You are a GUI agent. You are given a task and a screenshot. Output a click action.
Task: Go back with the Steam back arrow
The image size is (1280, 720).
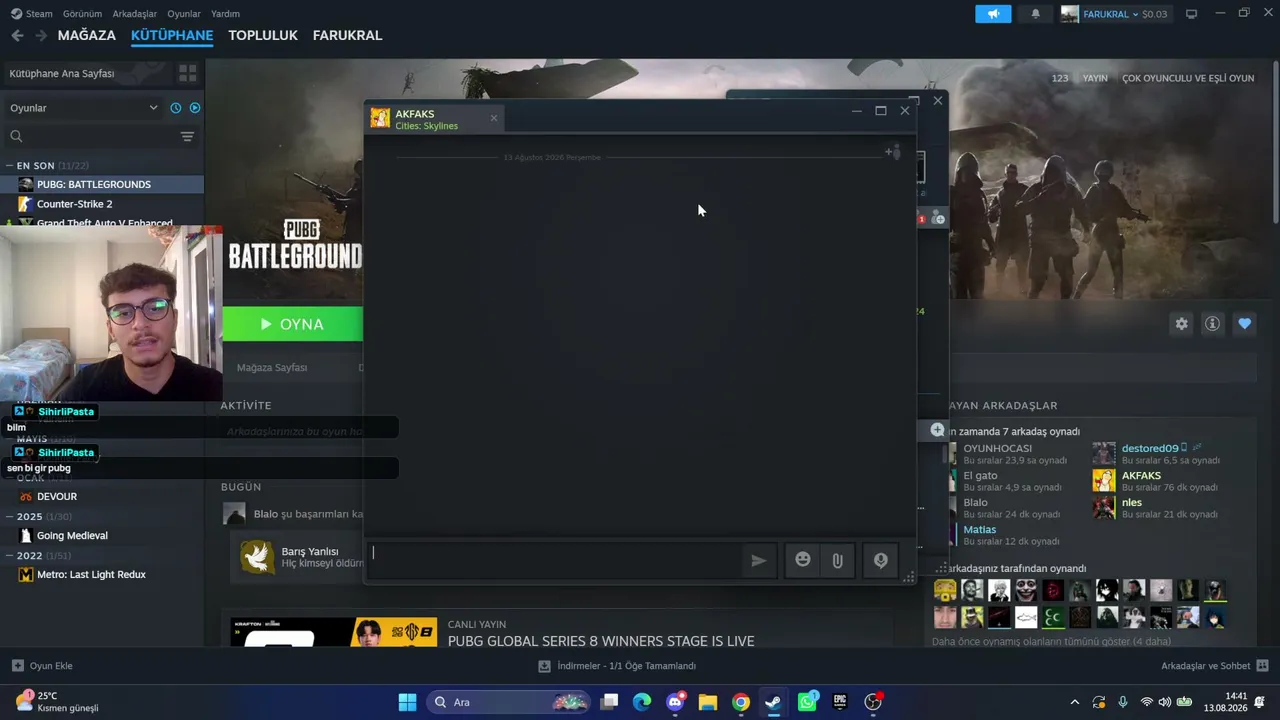click(17, 35)
